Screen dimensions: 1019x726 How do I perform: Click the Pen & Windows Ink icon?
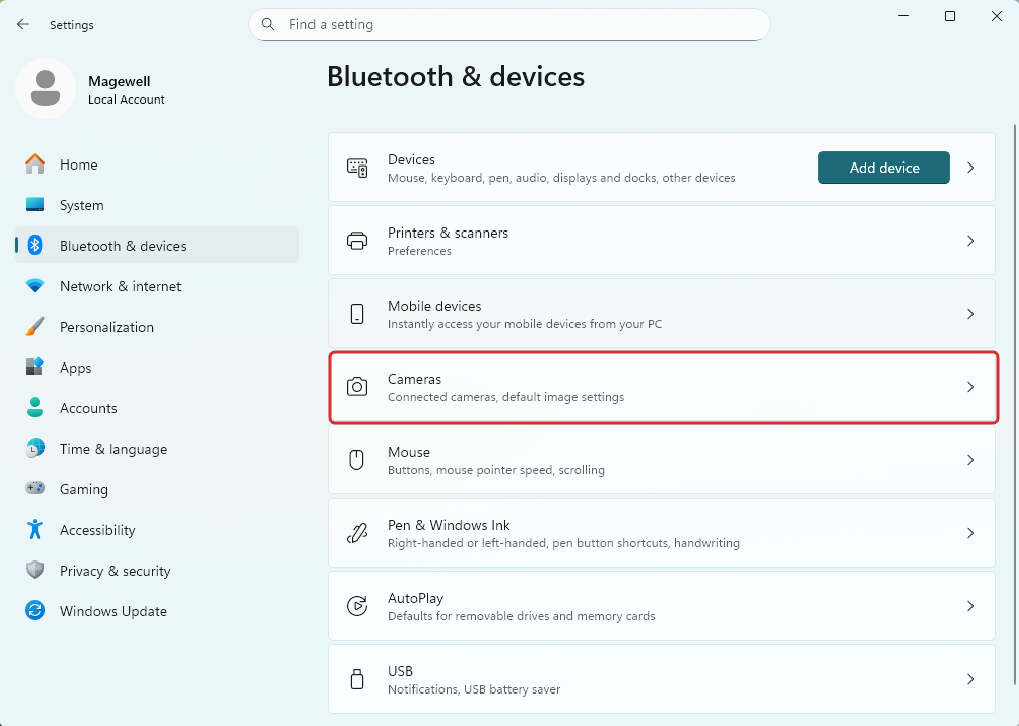(357, 533)
